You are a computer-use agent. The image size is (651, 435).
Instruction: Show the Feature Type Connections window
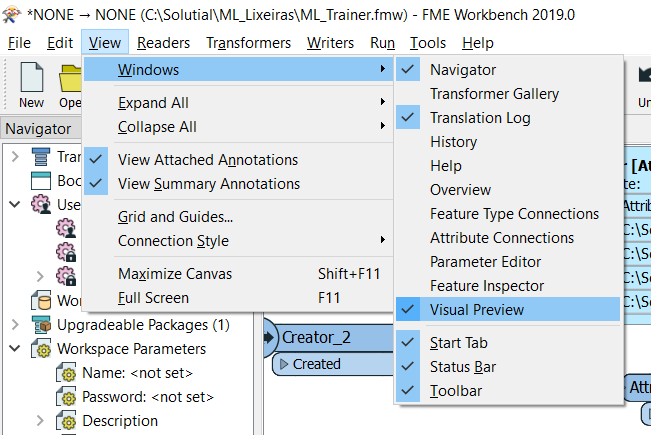tap(508, 214)
